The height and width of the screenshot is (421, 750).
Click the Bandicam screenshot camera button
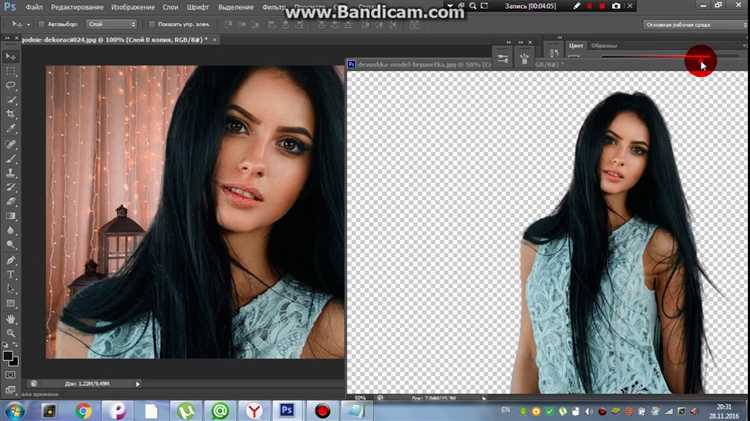(616, 6)
